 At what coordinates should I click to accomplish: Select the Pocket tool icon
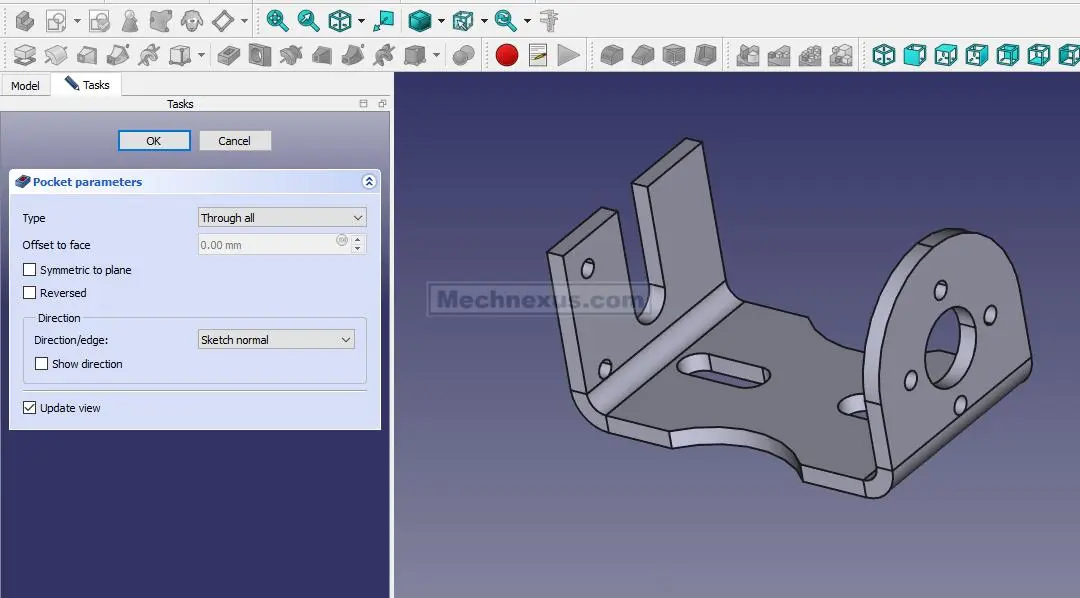pos(229,55)
